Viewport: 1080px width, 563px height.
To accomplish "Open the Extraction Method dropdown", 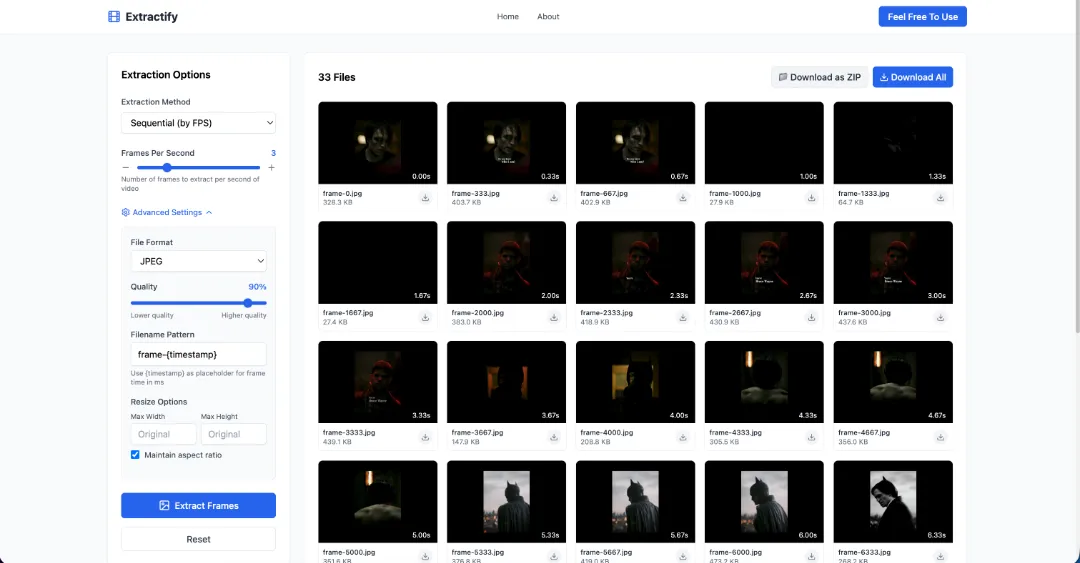I will pos(198,123).
